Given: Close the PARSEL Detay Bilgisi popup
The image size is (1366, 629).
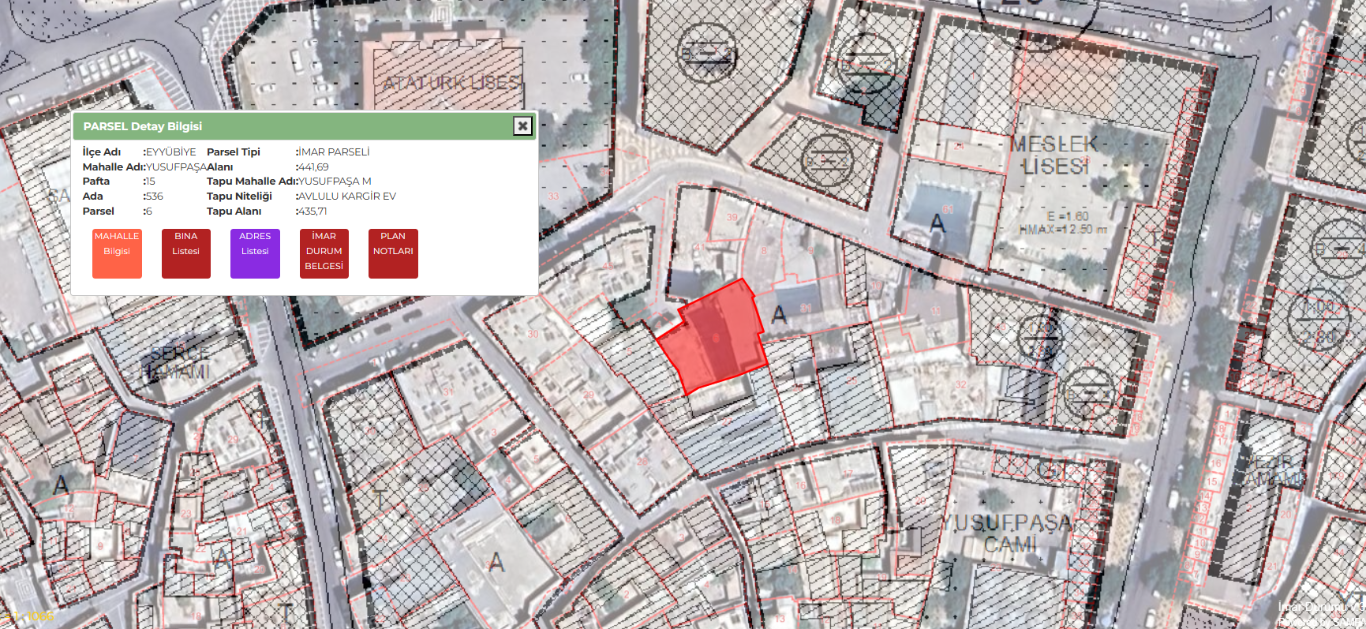Looking at the screenshot, I should 522,126.
